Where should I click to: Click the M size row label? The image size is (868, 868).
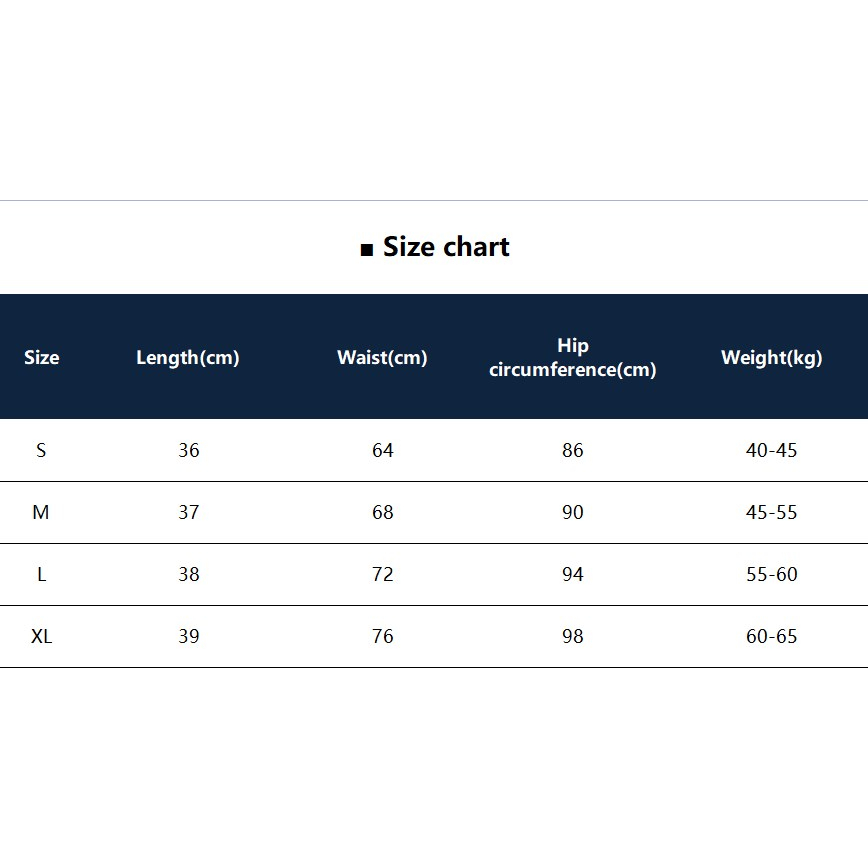coord(41,512)
